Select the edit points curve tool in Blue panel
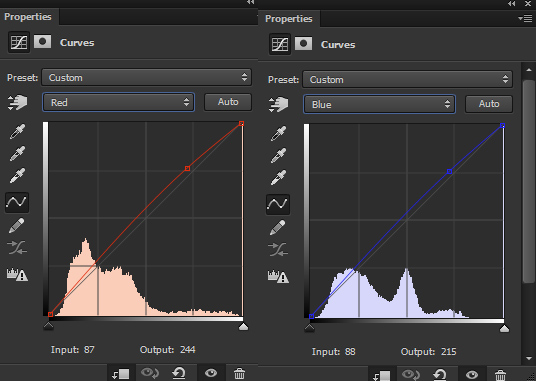 click(278, 204)
